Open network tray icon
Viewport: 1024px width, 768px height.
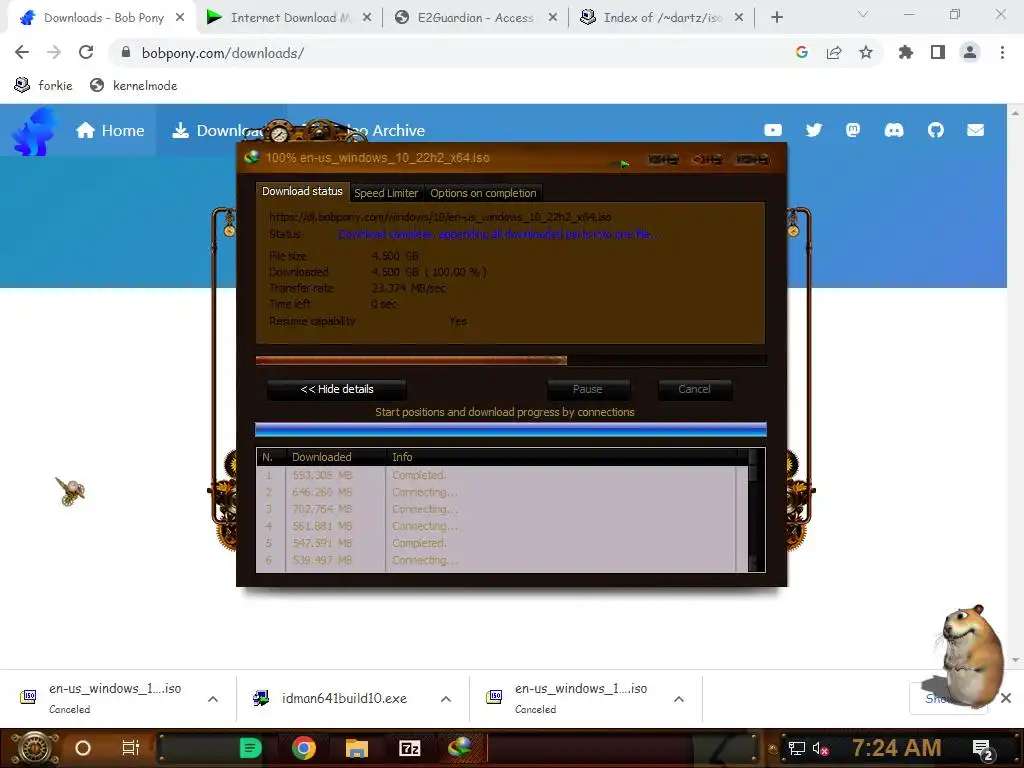click(x=797, y=748)
